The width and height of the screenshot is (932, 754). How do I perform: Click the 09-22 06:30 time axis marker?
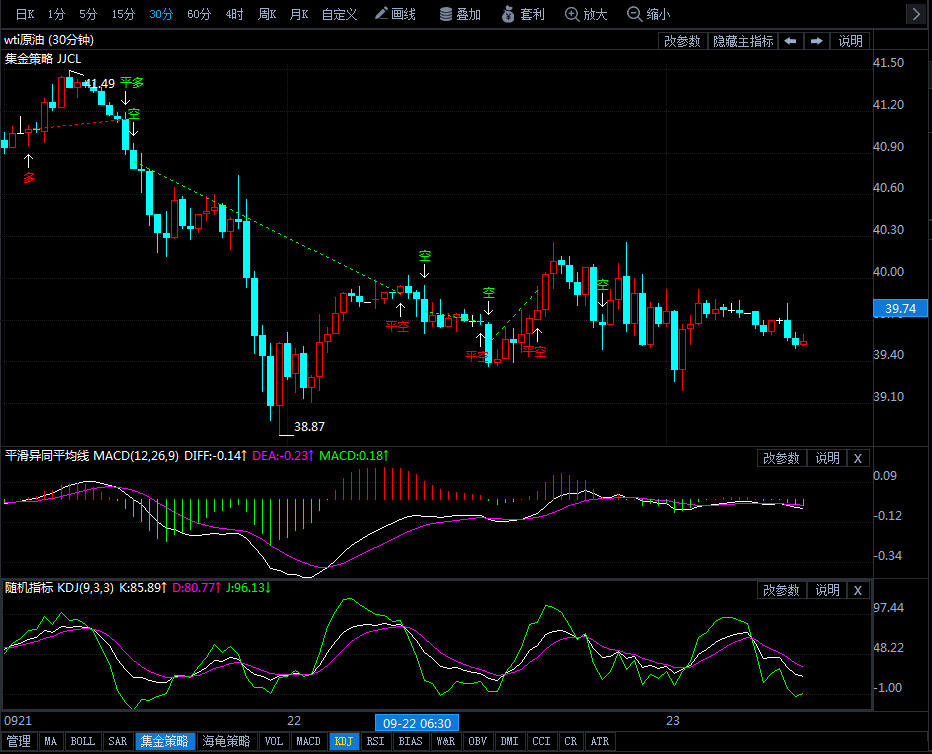[x=416, y=722]
